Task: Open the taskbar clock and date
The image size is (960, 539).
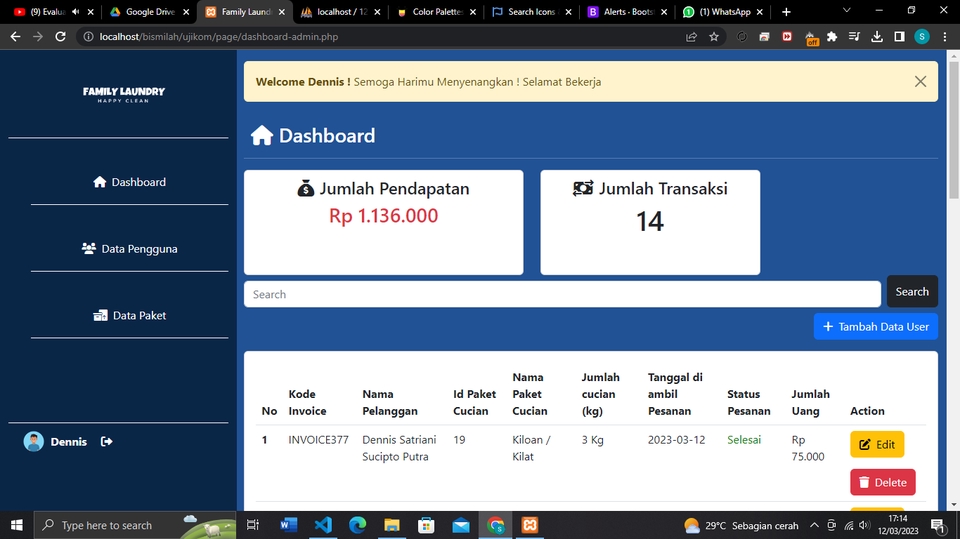Action: coord(898,525)
